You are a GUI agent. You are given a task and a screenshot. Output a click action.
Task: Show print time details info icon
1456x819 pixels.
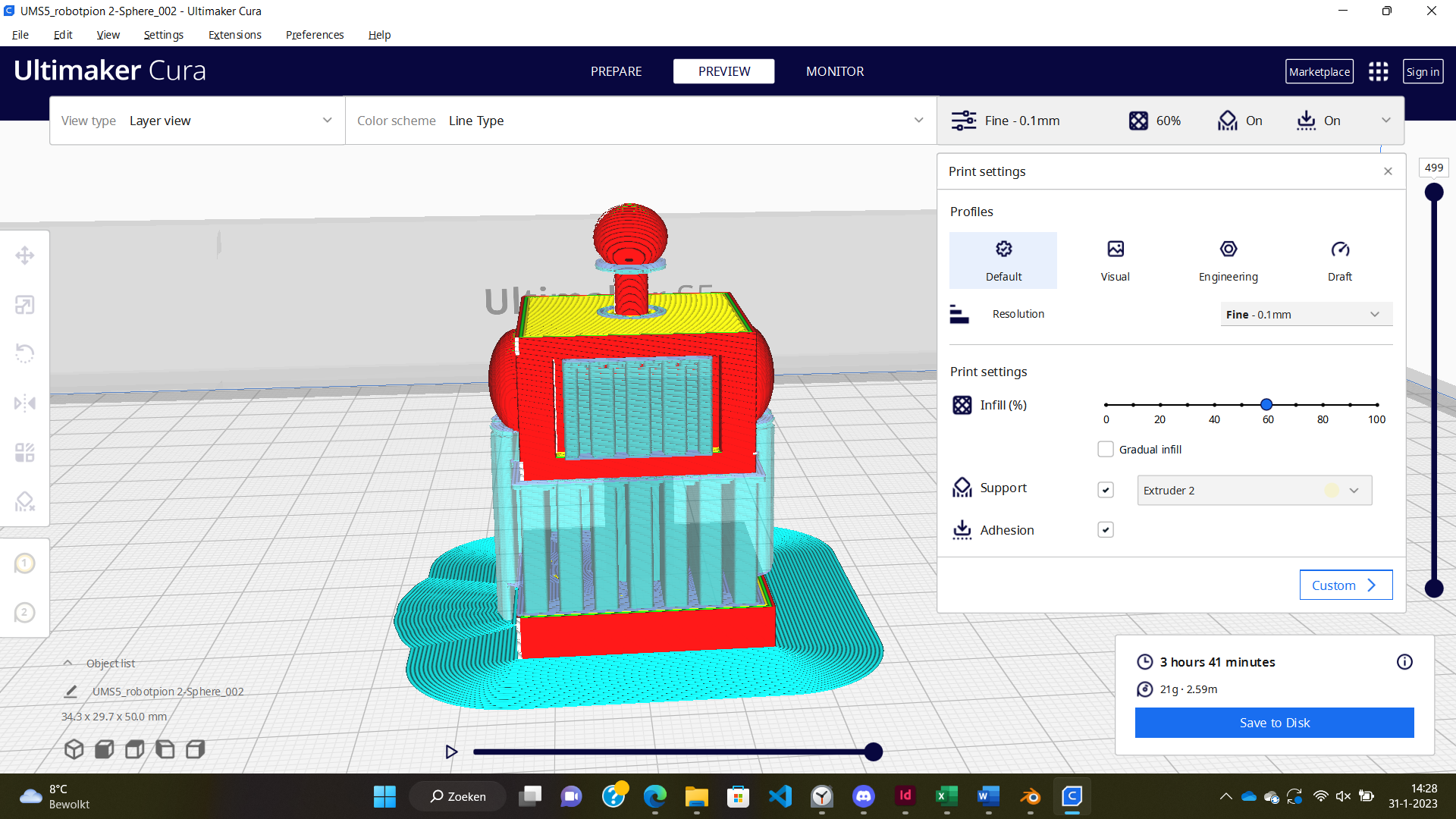click(1404, 662)
